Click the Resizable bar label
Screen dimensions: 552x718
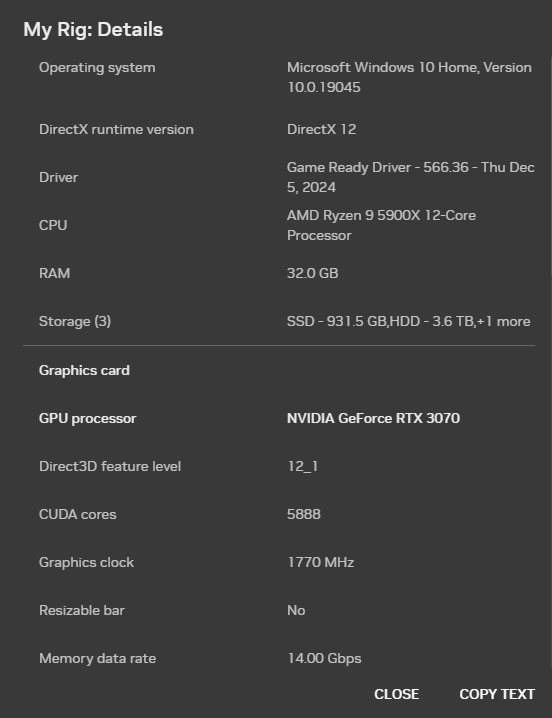pos(82,610)
